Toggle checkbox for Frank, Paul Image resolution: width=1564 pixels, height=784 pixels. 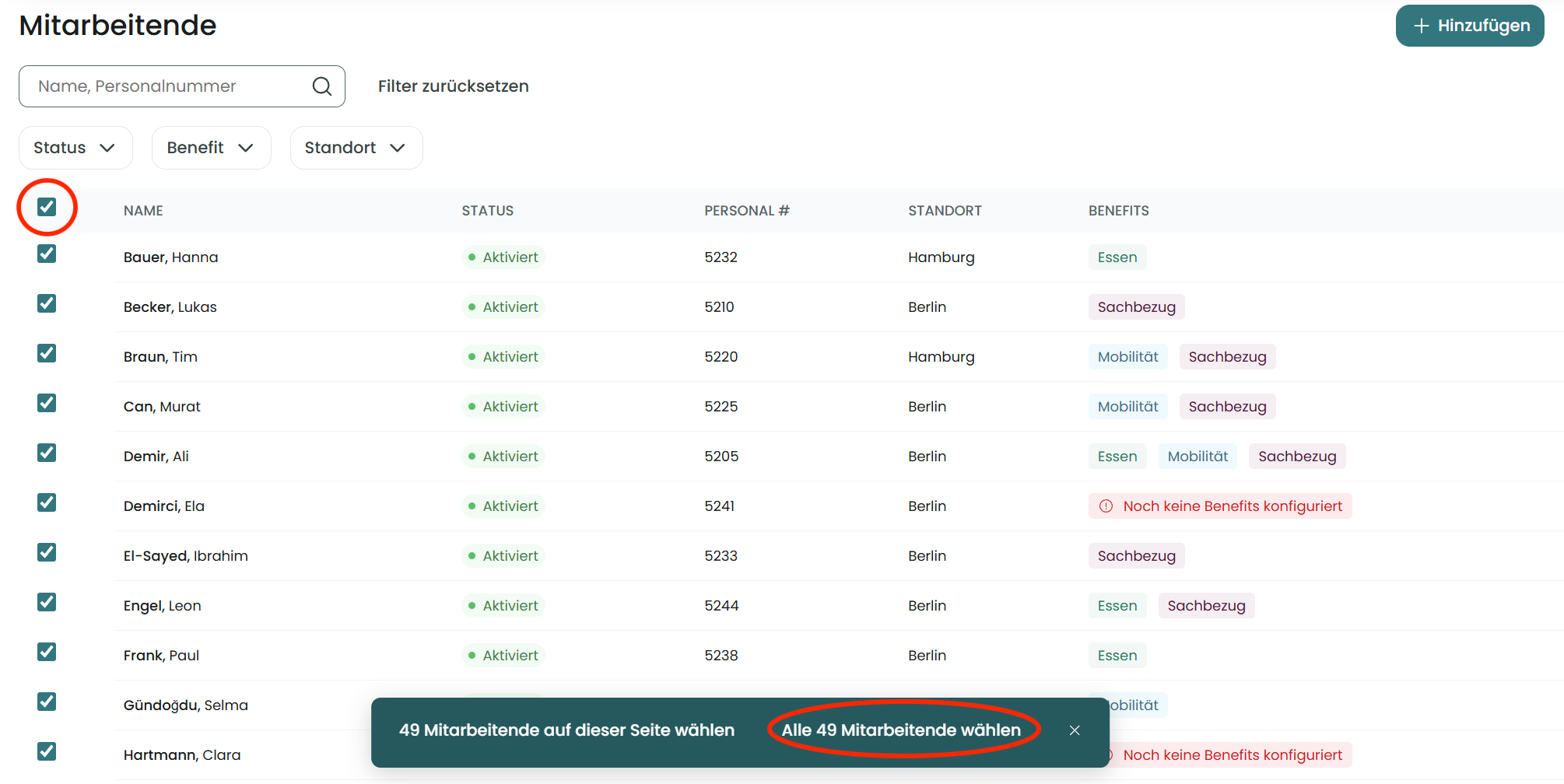[x=47, y=653]
